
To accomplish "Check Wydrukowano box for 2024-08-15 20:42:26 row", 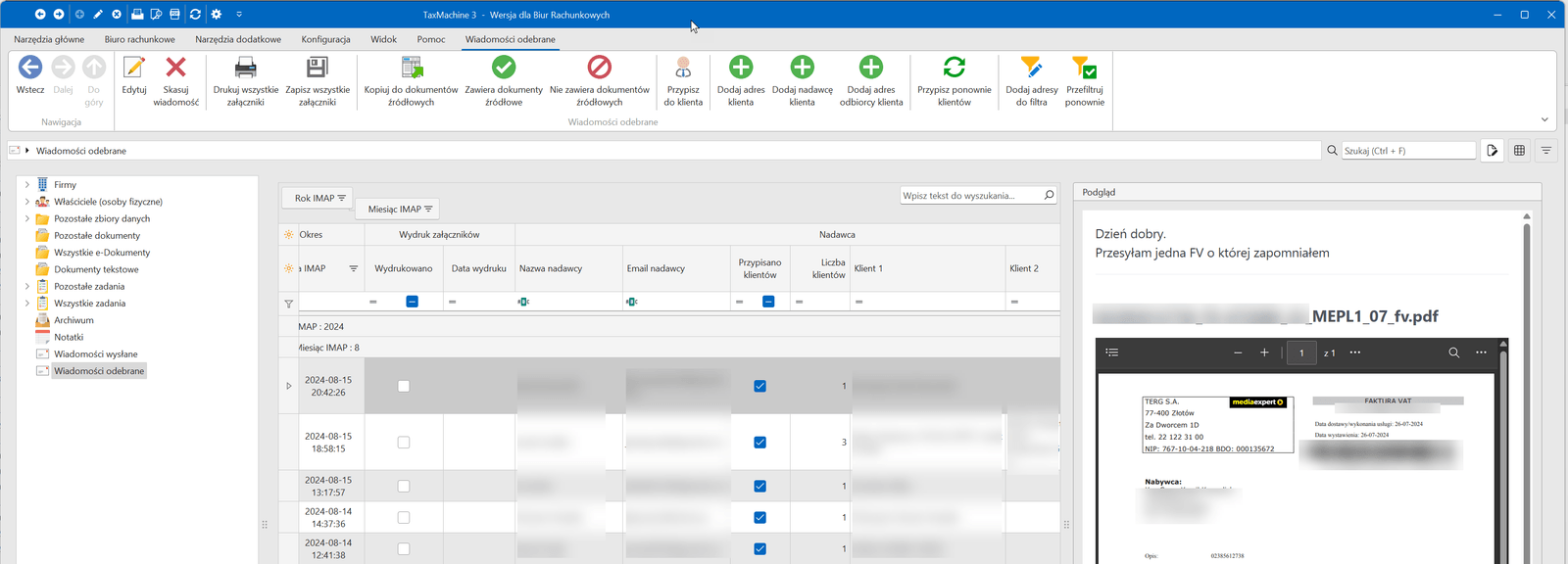I will (404, 386).
